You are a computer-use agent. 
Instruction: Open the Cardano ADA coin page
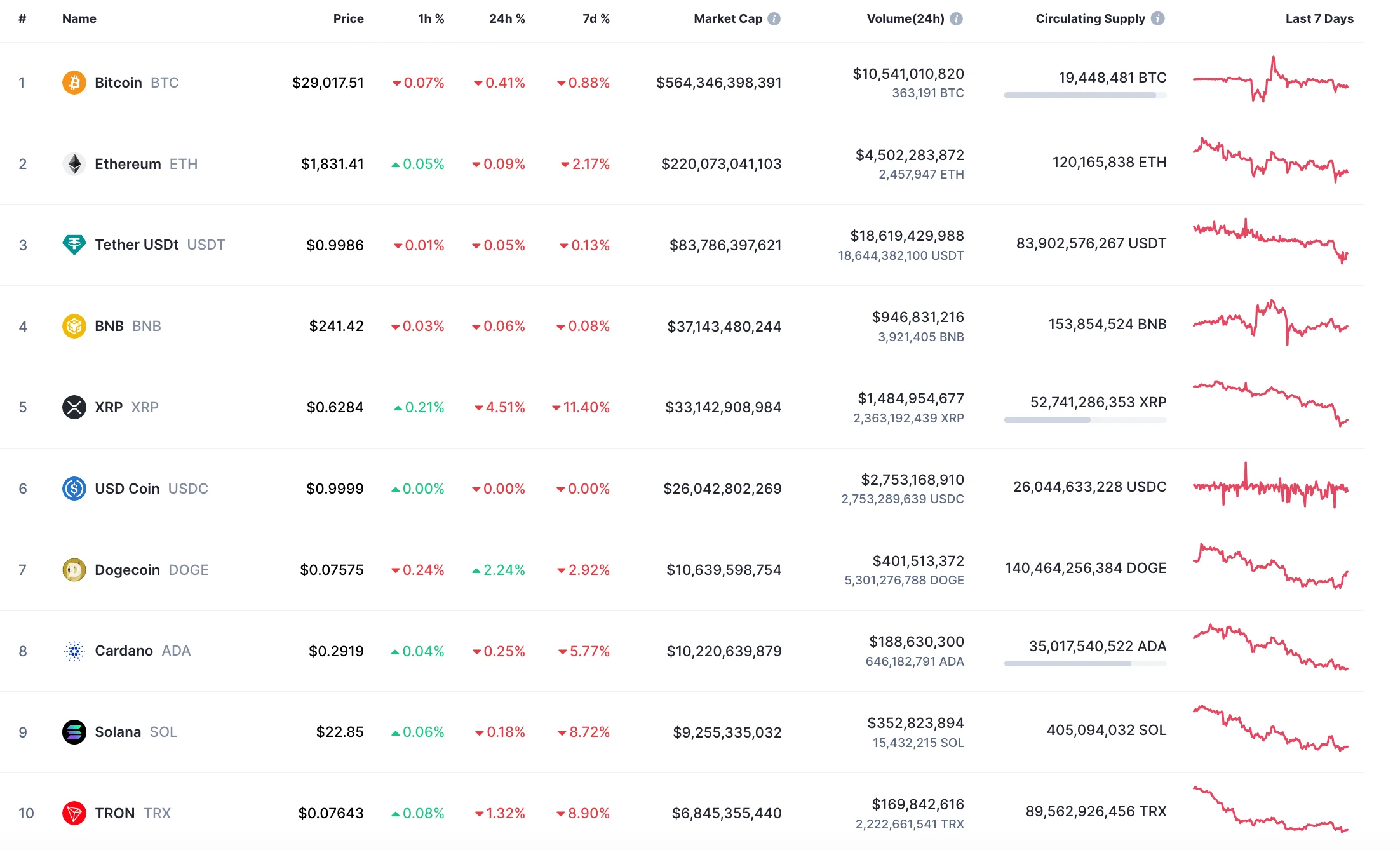(125, 651)
